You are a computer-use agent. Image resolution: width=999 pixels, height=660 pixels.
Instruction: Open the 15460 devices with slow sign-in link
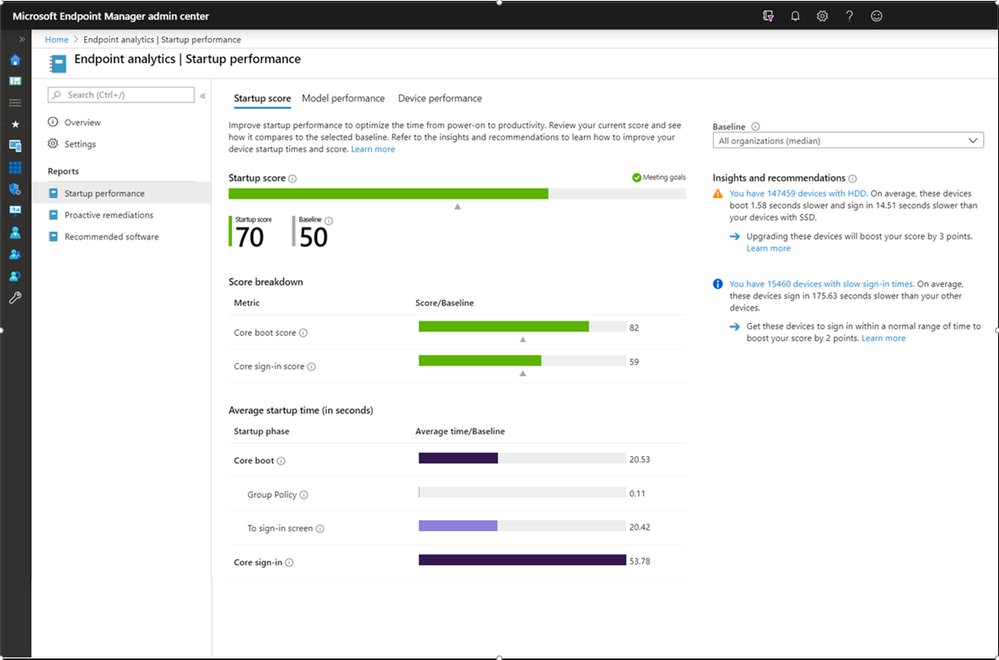coord(822,284)
